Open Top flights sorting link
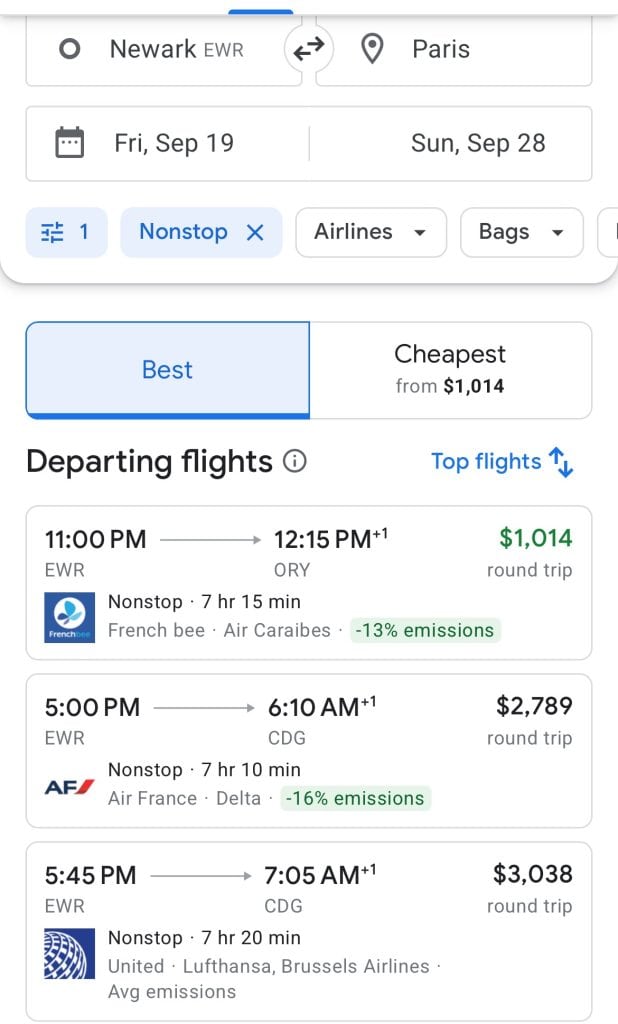 (486, 462)
